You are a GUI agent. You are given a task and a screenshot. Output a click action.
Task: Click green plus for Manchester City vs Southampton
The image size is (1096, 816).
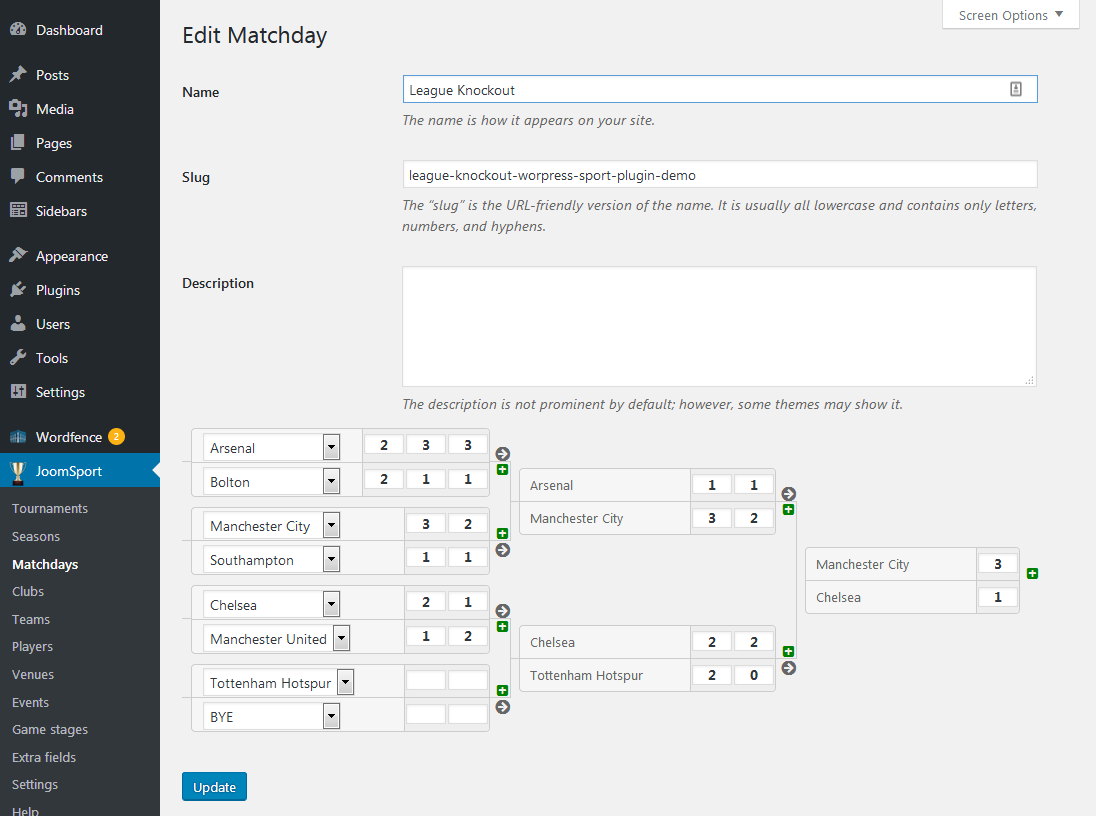pyautogui.click(x=502, y=534)
